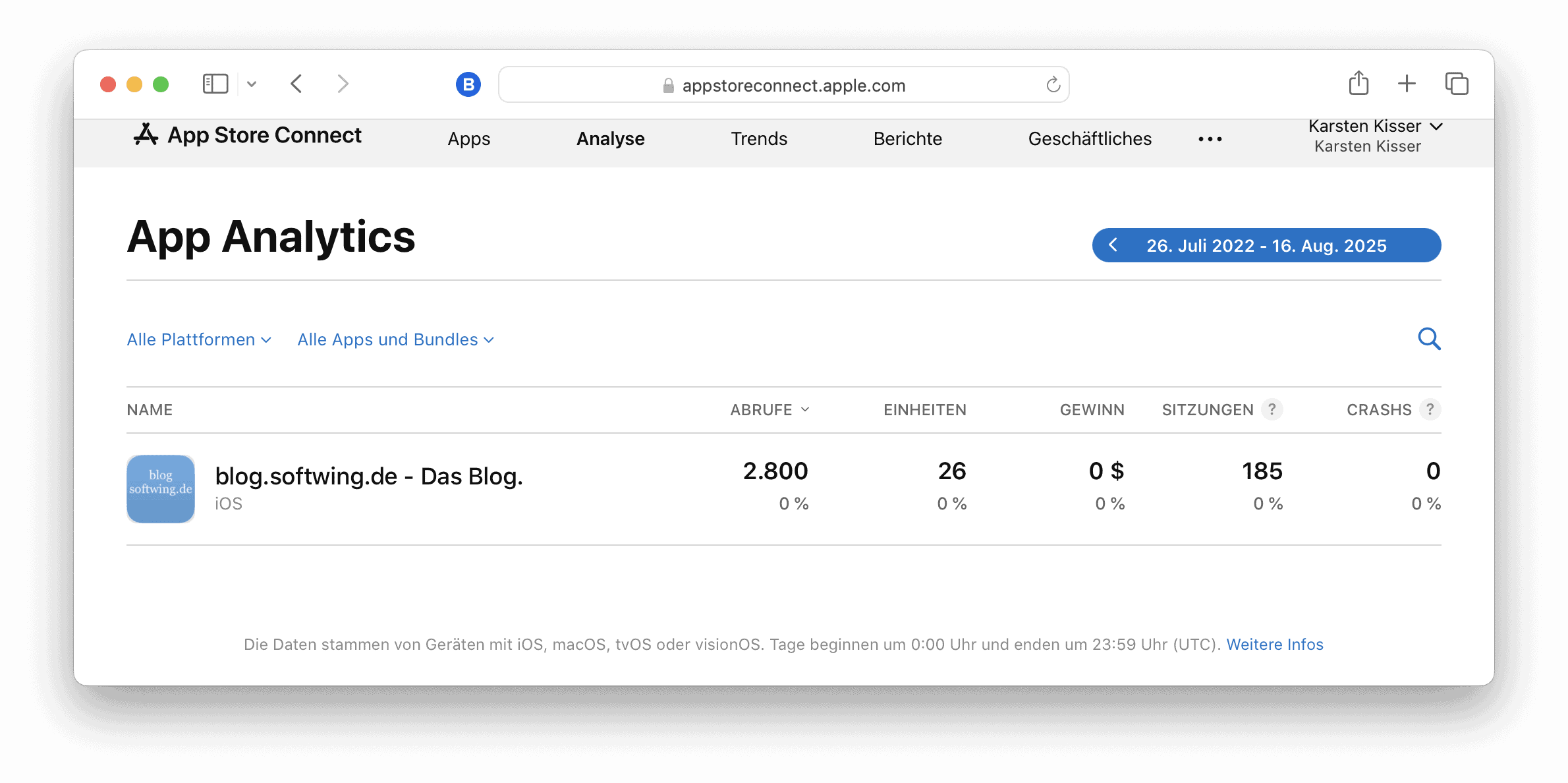Go to the previous date range arrow
The height and width of the screenshot is (783, 1568).
[1113, 245]
